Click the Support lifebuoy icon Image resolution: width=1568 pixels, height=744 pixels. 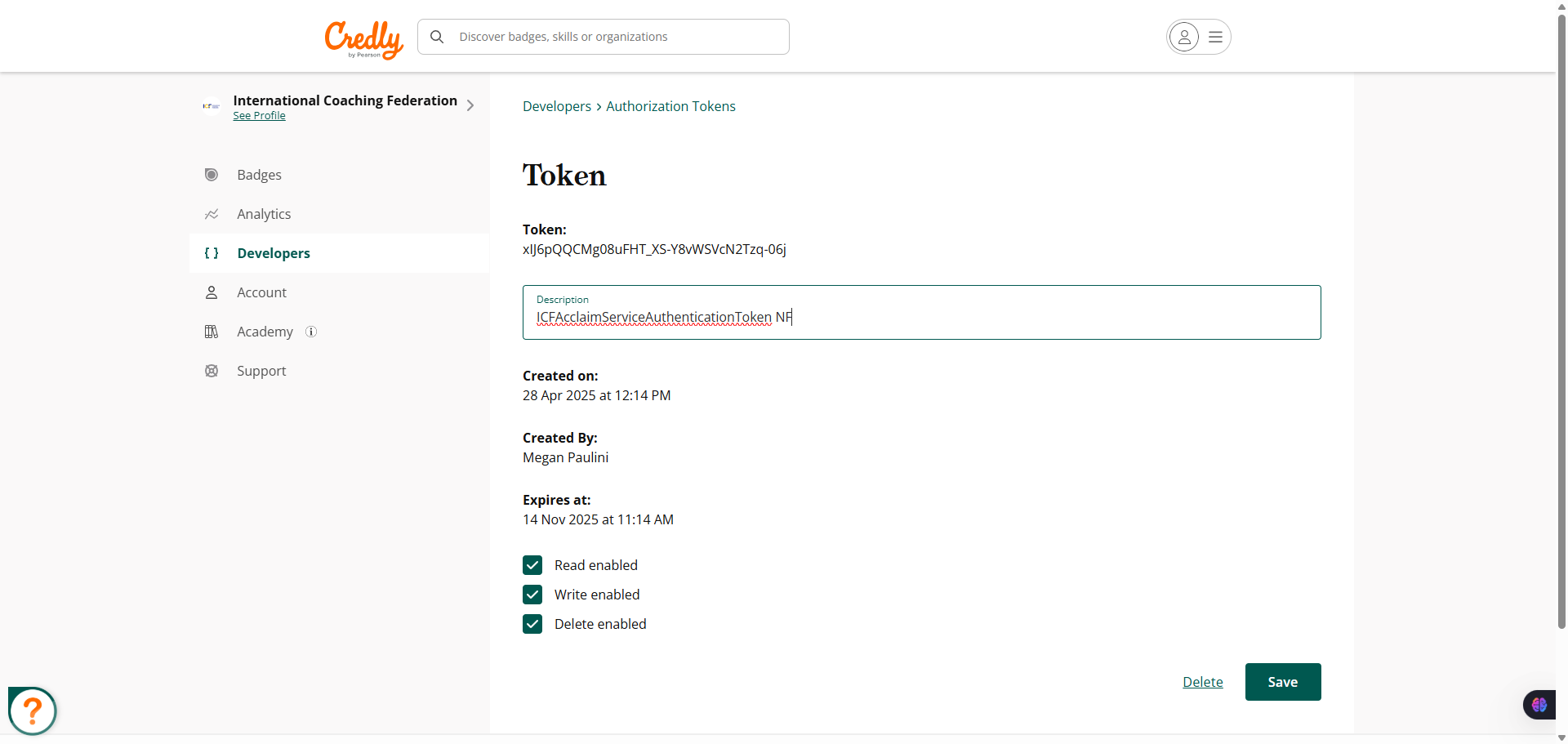(x=212, y=371)
